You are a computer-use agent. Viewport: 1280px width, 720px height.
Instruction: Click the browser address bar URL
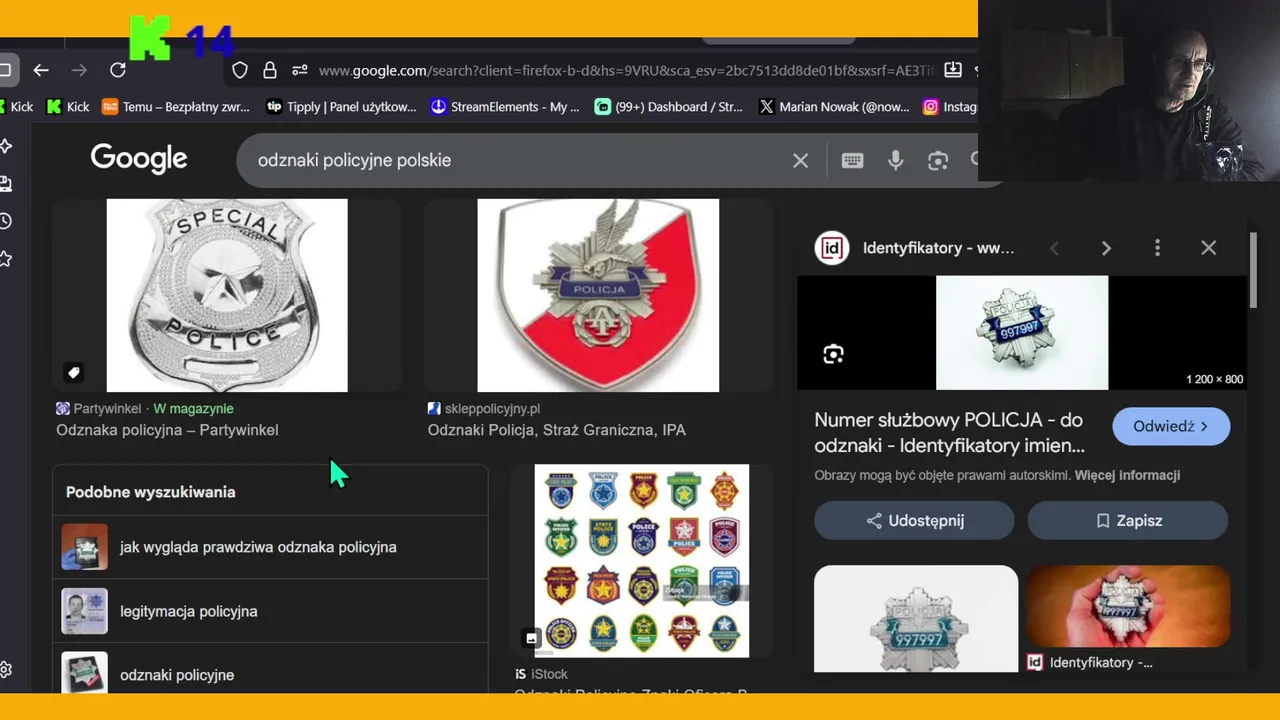pos(626,70)
